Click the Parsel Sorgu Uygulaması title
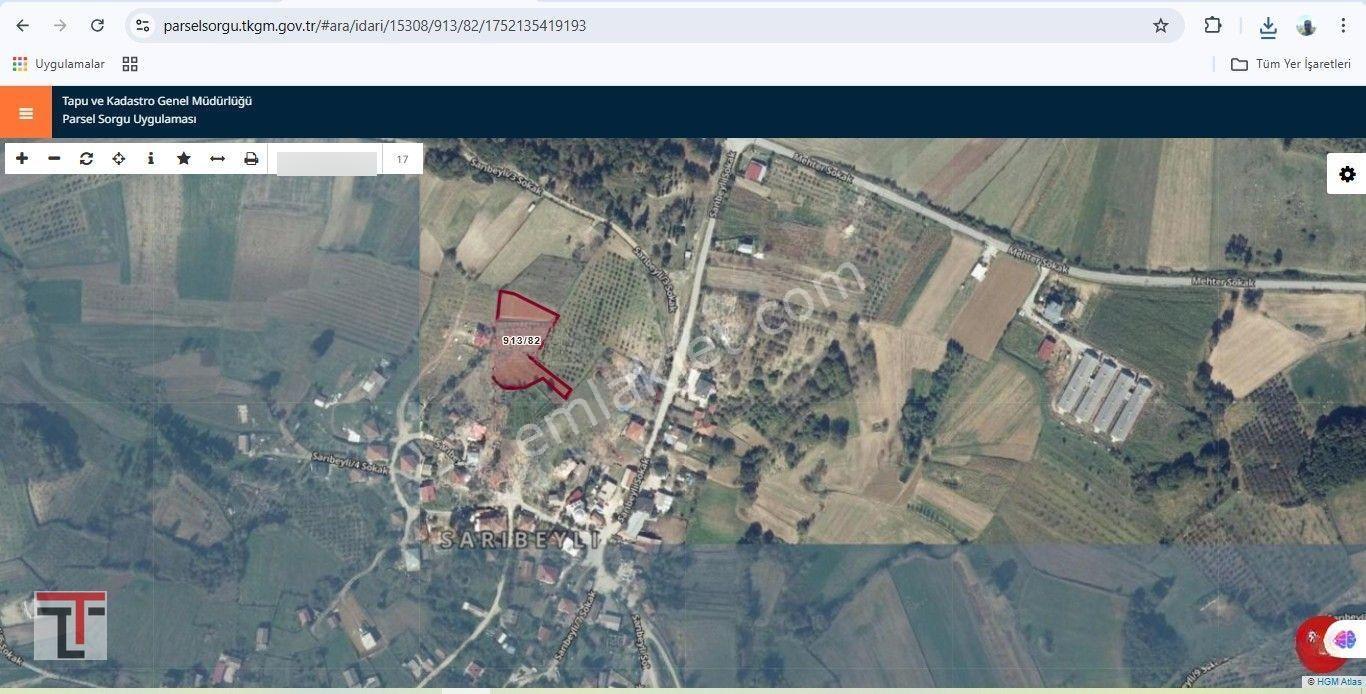The width and height of the screenshot is (1366, 694). tap(129, 119)
